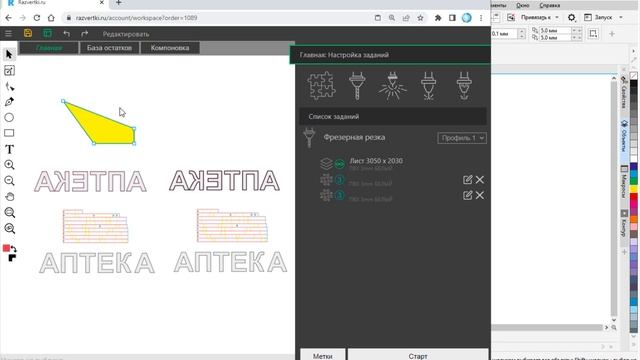
Task: Open the Свойства docker tab in CorelDRAW
Action: click(624, 93)
